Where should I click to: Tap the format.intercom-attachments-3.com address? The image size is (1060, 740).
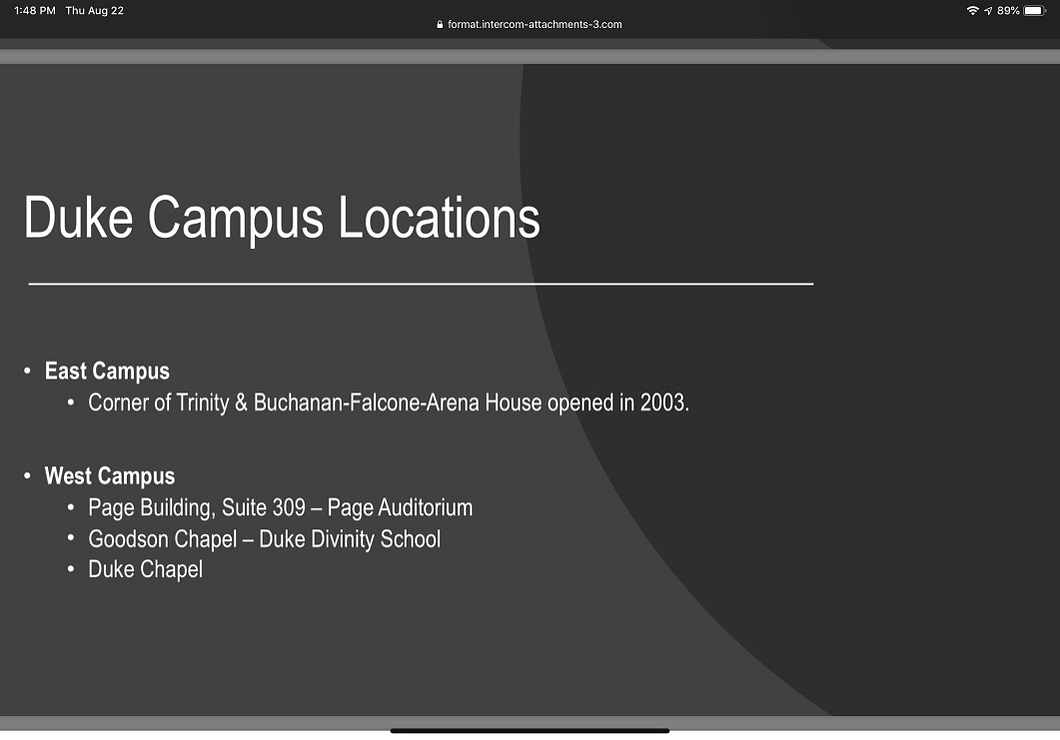coord(535,24)
